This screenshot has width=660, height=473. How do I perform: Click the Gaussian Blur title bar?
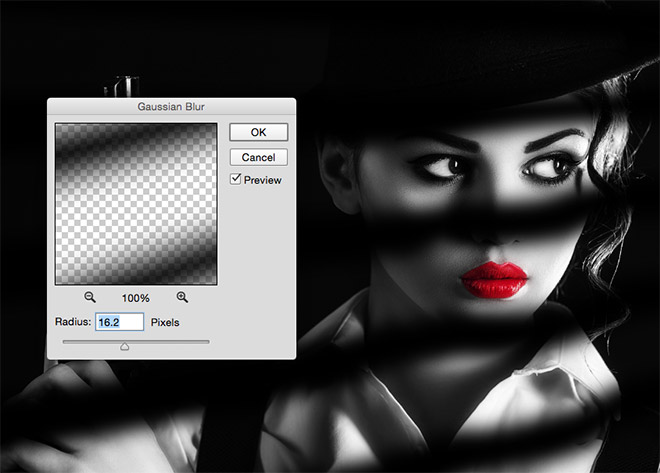click(x=171, y=106)
